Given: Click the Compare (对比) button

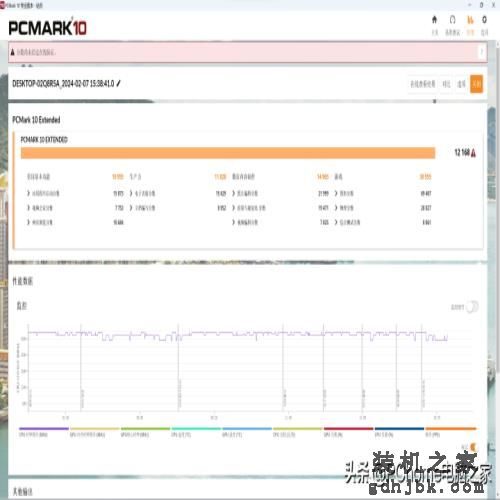Looking at the screenshot, I should tap(446, 84).
